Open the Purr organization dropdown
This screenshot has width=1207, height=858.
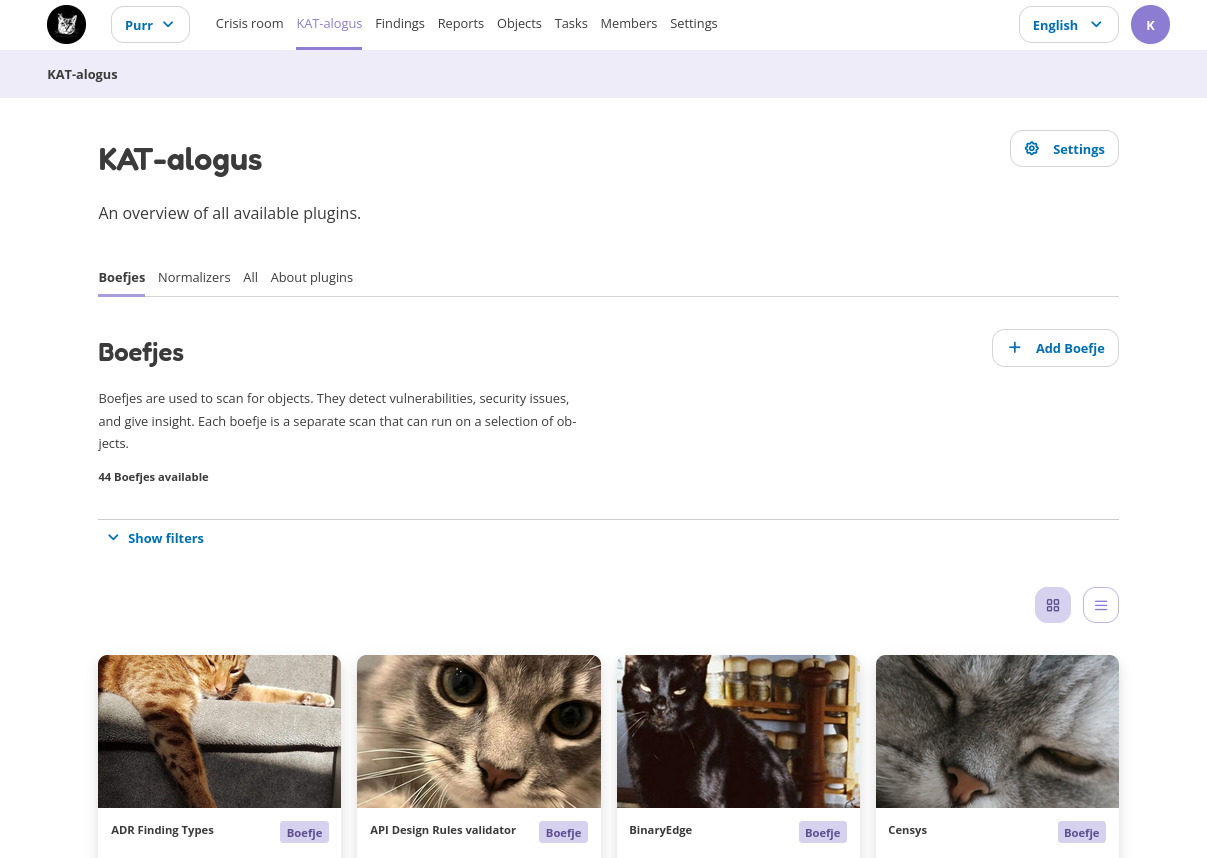[x=150, y=25]
